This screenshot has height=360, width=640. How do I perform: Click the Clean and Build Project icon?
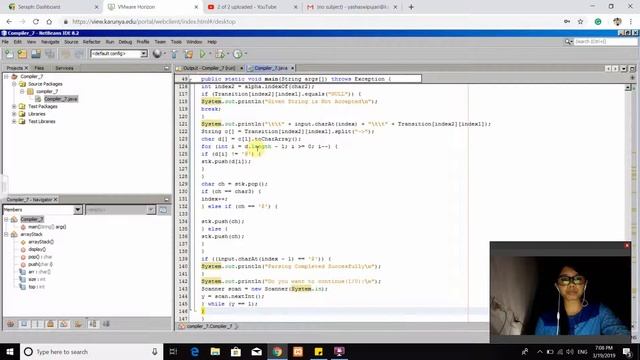[x=188, y=53]
